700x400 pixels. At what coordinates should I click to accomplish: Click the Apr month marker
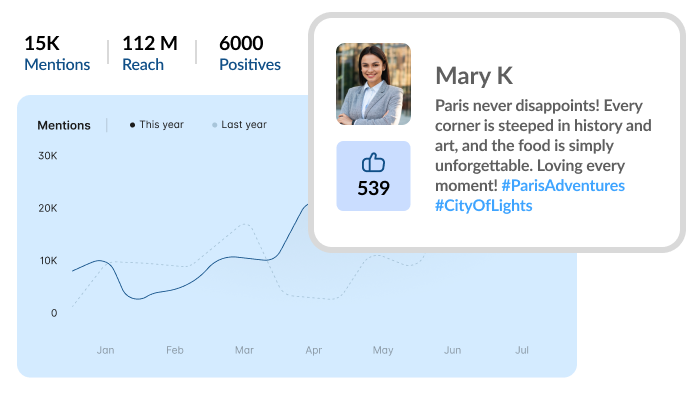click(313, 351)
